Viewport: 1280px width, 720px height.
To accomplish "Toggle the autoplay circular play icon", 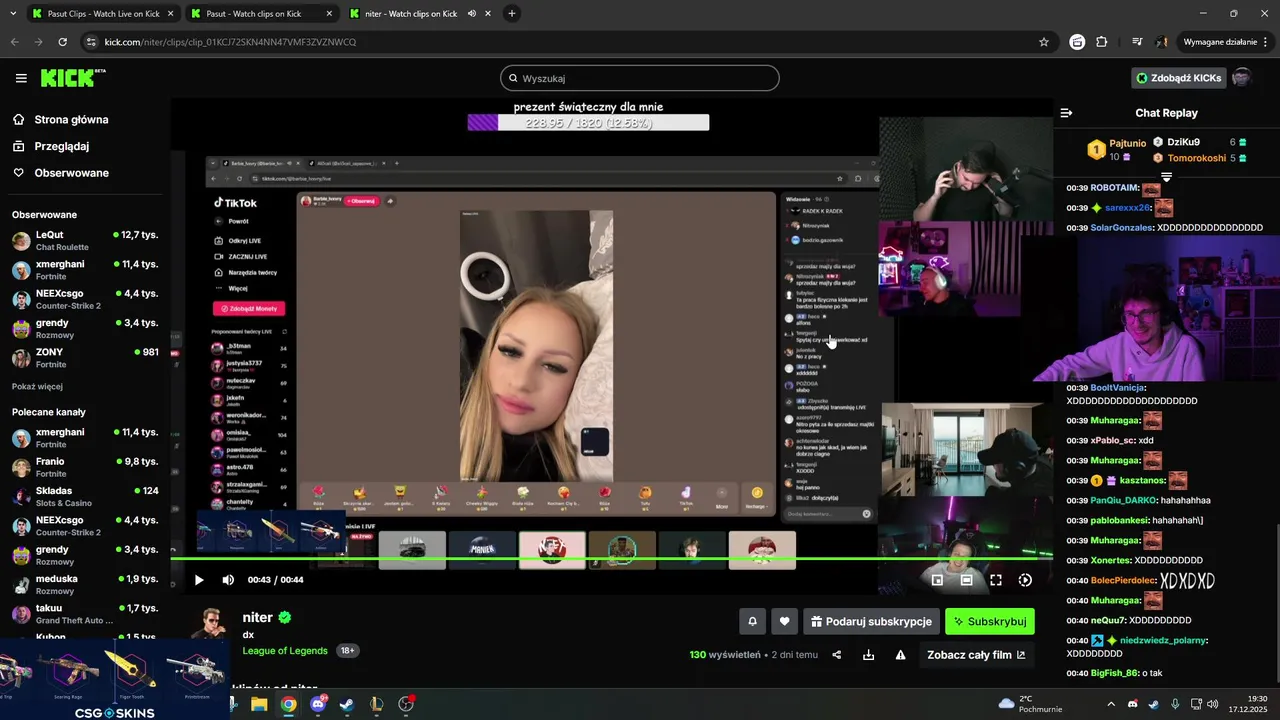I will pos(1025,580).
